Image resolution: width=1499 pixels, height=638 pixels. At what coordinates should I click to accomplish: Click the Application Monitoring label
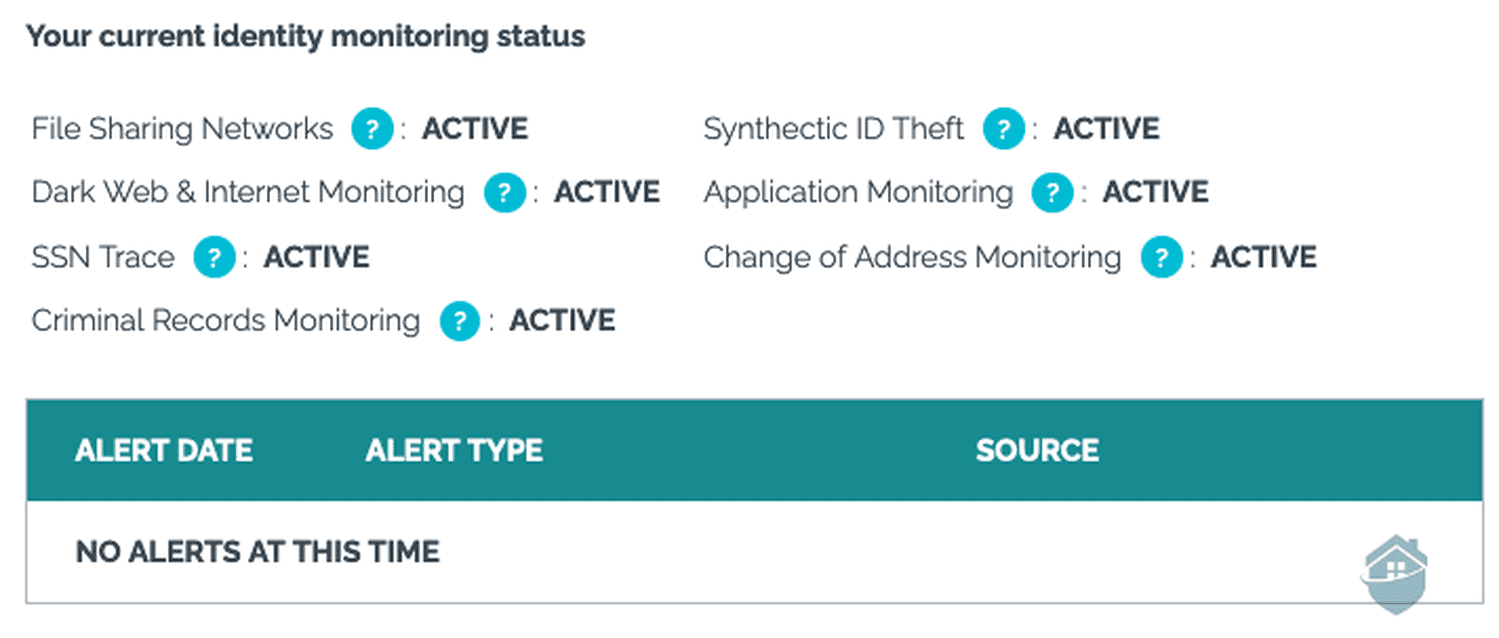pyautogui.click(x=858, y=192)
